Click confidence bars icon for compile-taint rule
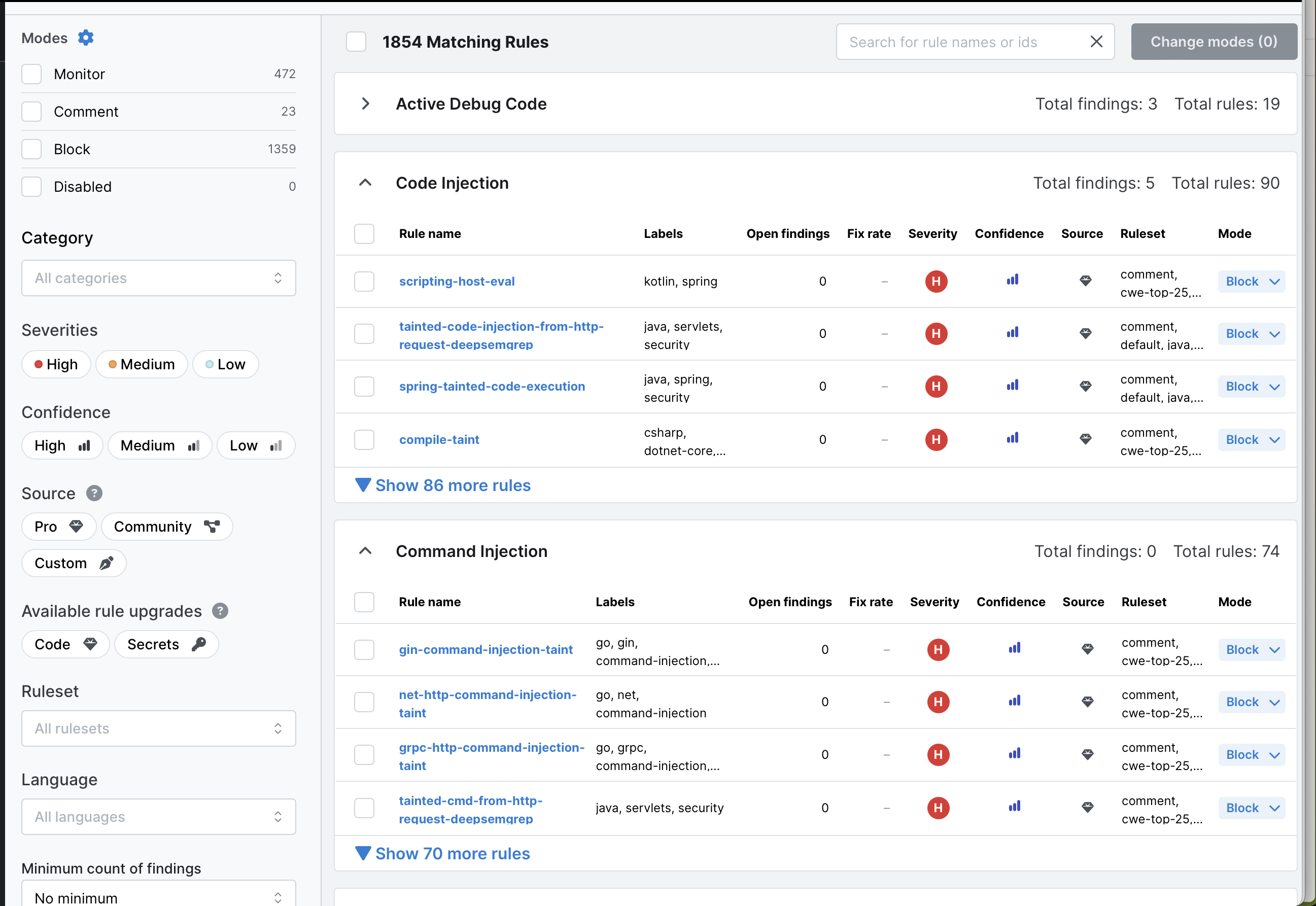The height and width of the screenshot is (906, 1316). 1012,439
